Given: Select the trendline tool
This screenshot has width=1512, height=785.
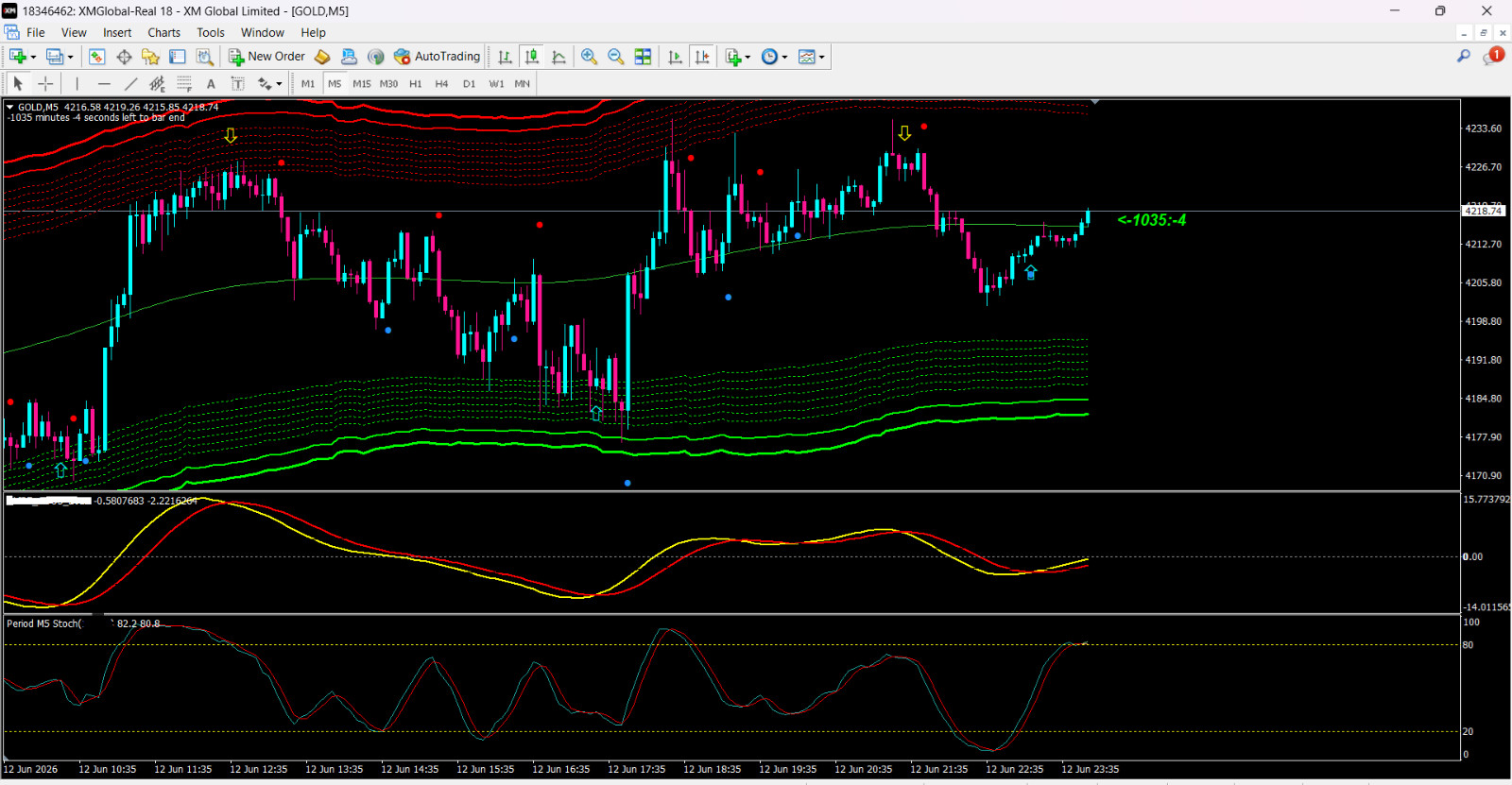Looking at the screenshot, I should pyautogui.click(x=130, y=84).
